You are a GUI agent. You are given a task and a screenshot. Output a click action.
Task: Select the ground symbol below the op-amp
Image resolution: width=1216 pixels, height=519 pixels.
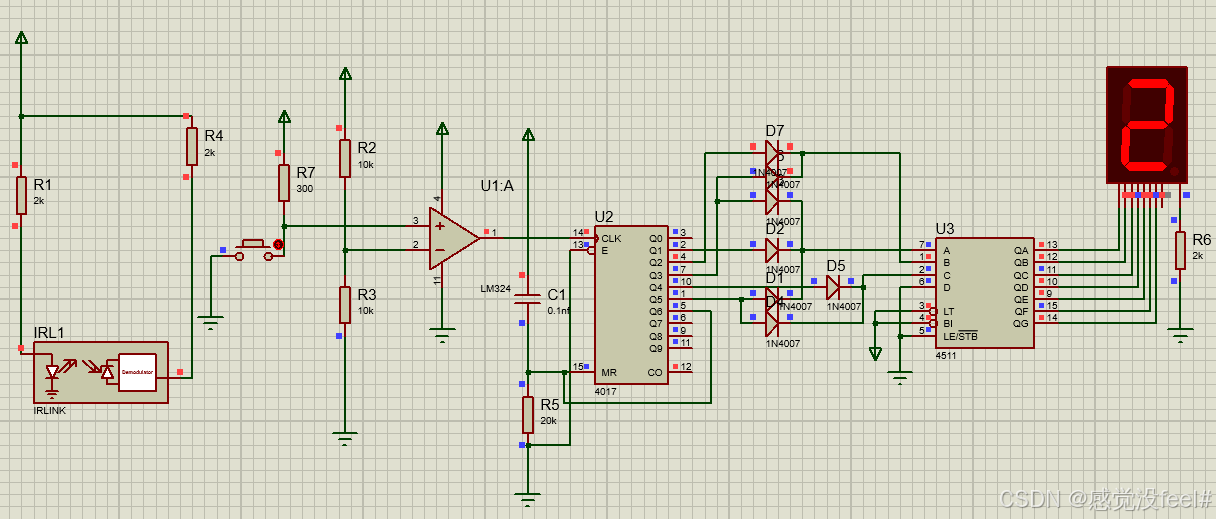pos(441,335)
